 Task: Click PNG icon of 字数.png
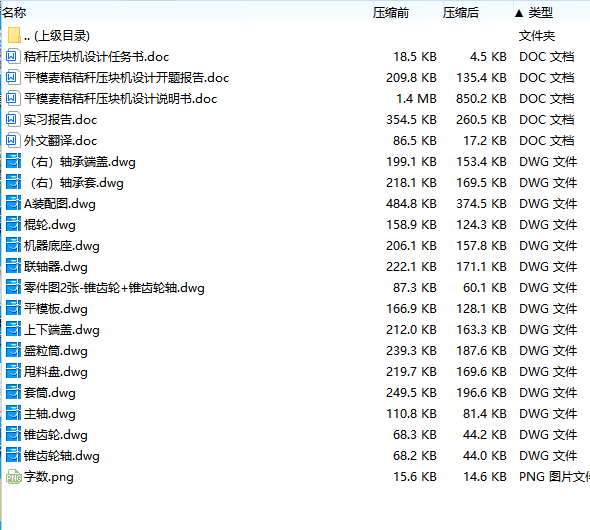coord(14,477)
